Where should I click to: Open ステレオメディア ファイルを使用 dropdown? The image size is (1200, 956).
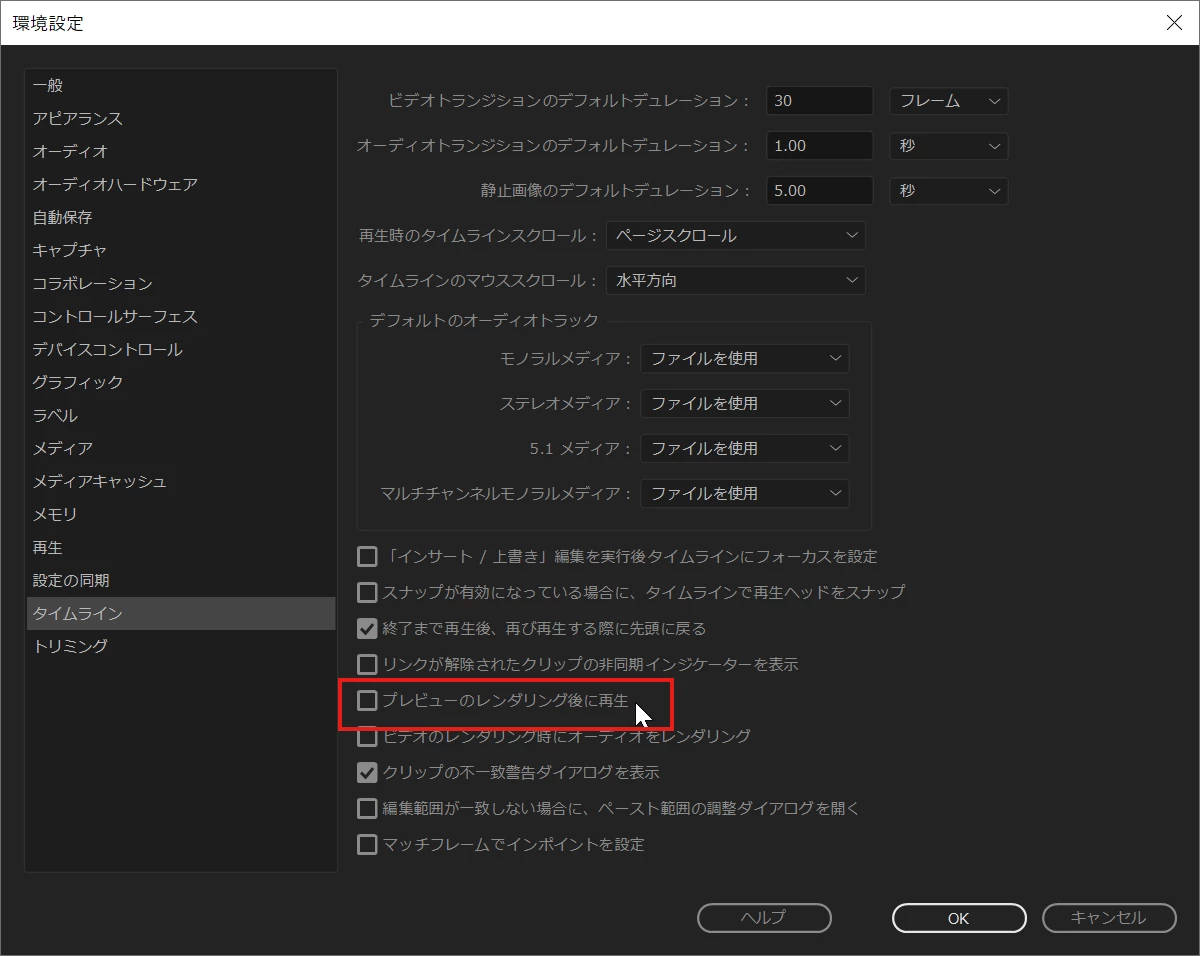coord(745,404)
